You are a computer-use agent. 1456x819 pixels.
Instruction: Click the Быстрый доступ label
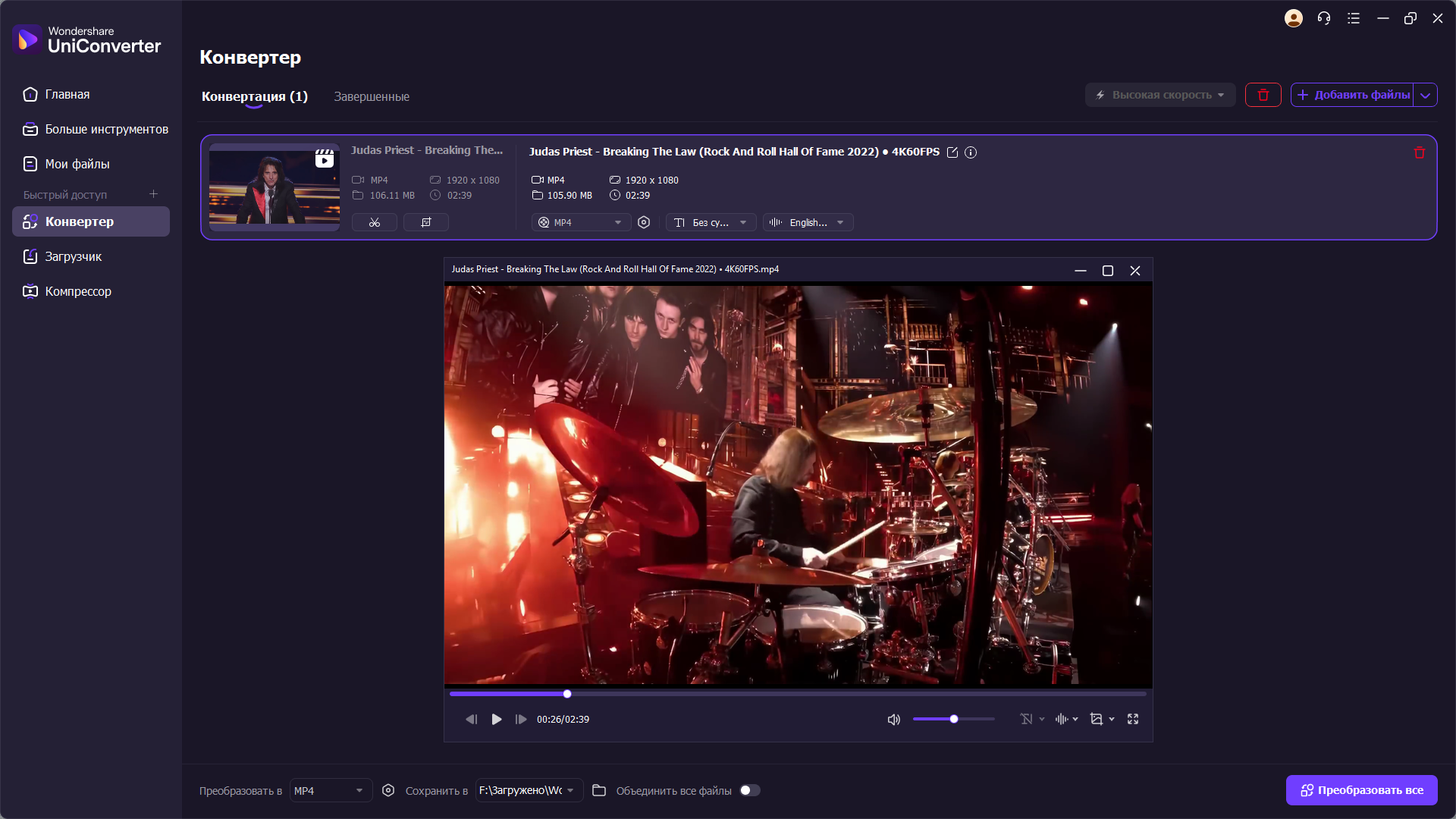(x=65, y=195)
